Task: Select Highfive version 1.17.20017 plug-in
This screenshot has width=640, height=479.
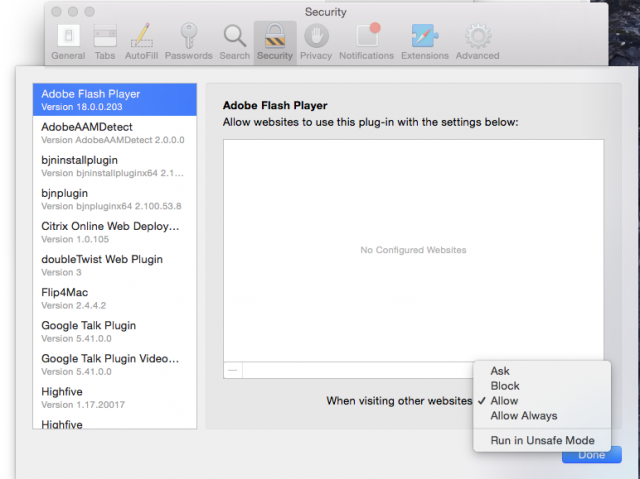Action: pyautogui.click(x=115, y=397)
